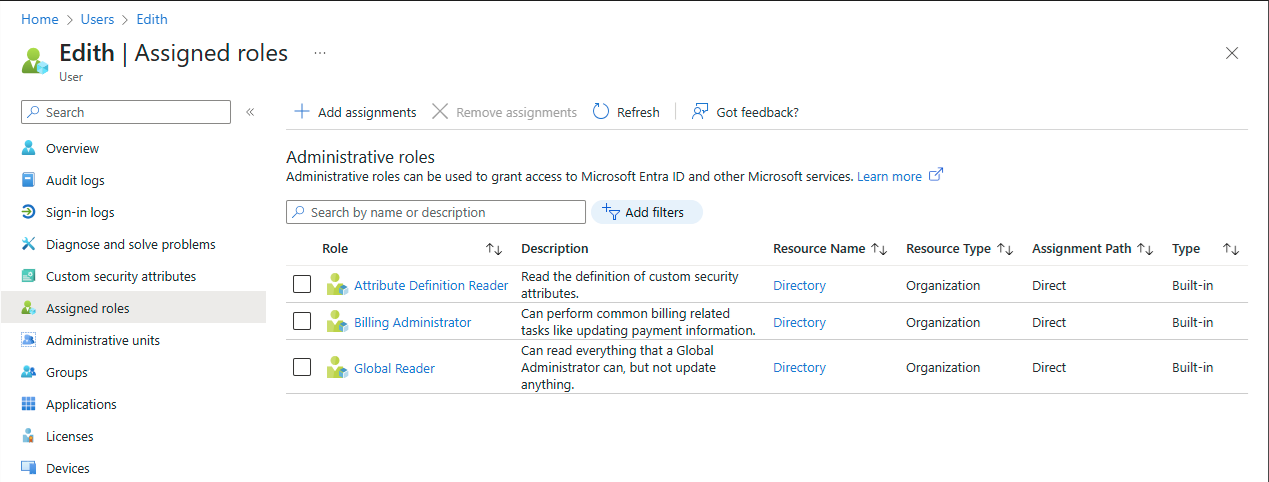Sort the Resource Name column
The height and width of the screenshot is (482, 1269).
[879, 249]
